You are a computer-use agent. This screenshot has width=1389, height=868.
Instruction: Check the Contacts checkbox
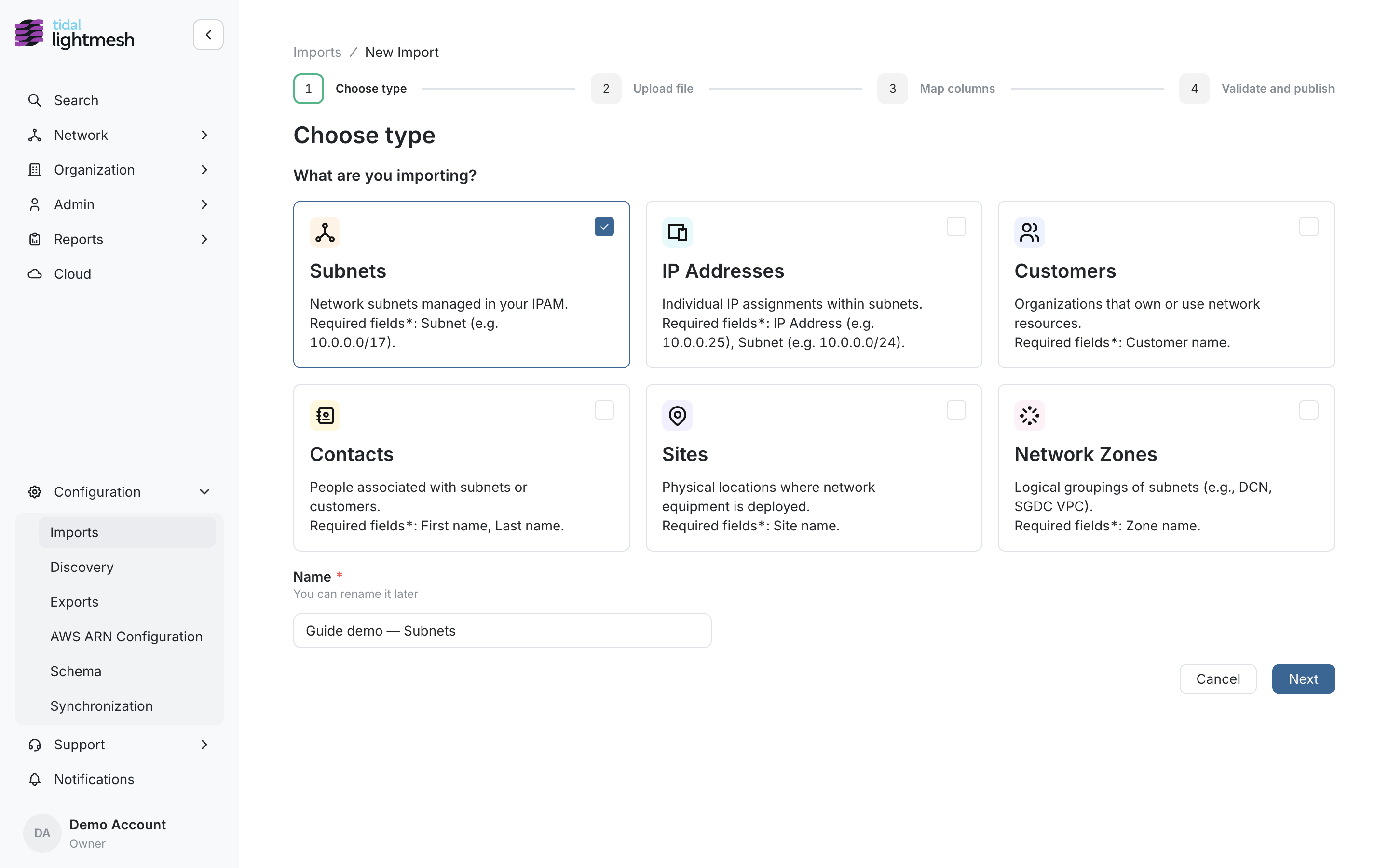tap(604, 410)
